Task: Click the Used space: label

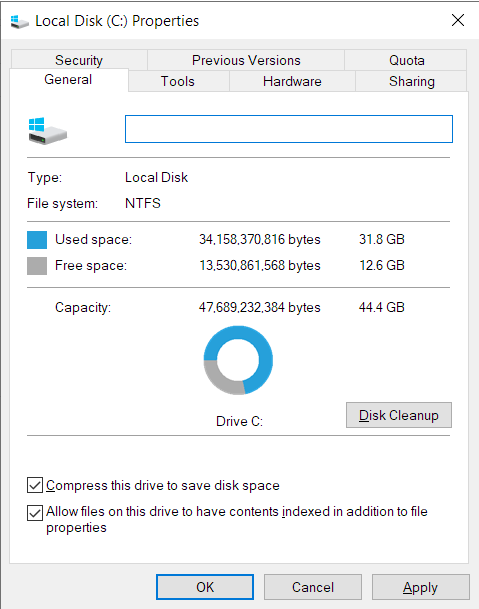Action: (93, 240)
